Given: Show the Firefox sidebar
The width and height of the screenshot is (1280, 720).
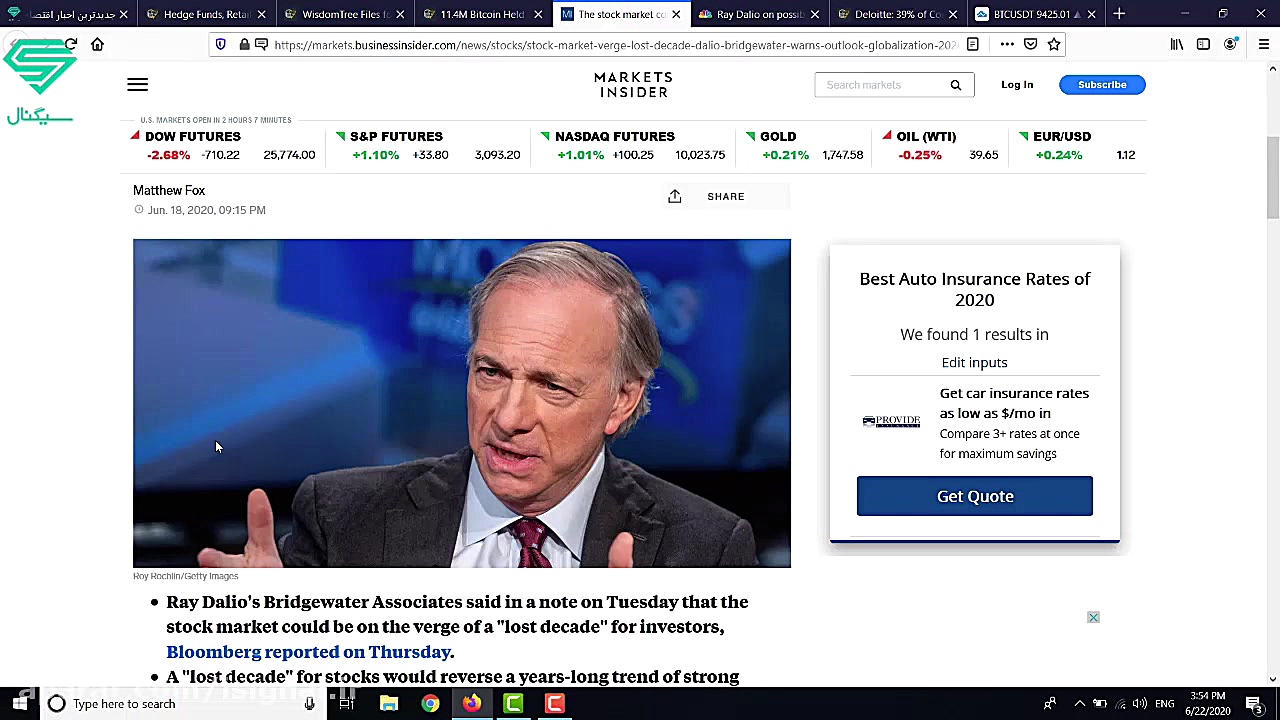Looking at the screenshot, I should click(1203, 44).
